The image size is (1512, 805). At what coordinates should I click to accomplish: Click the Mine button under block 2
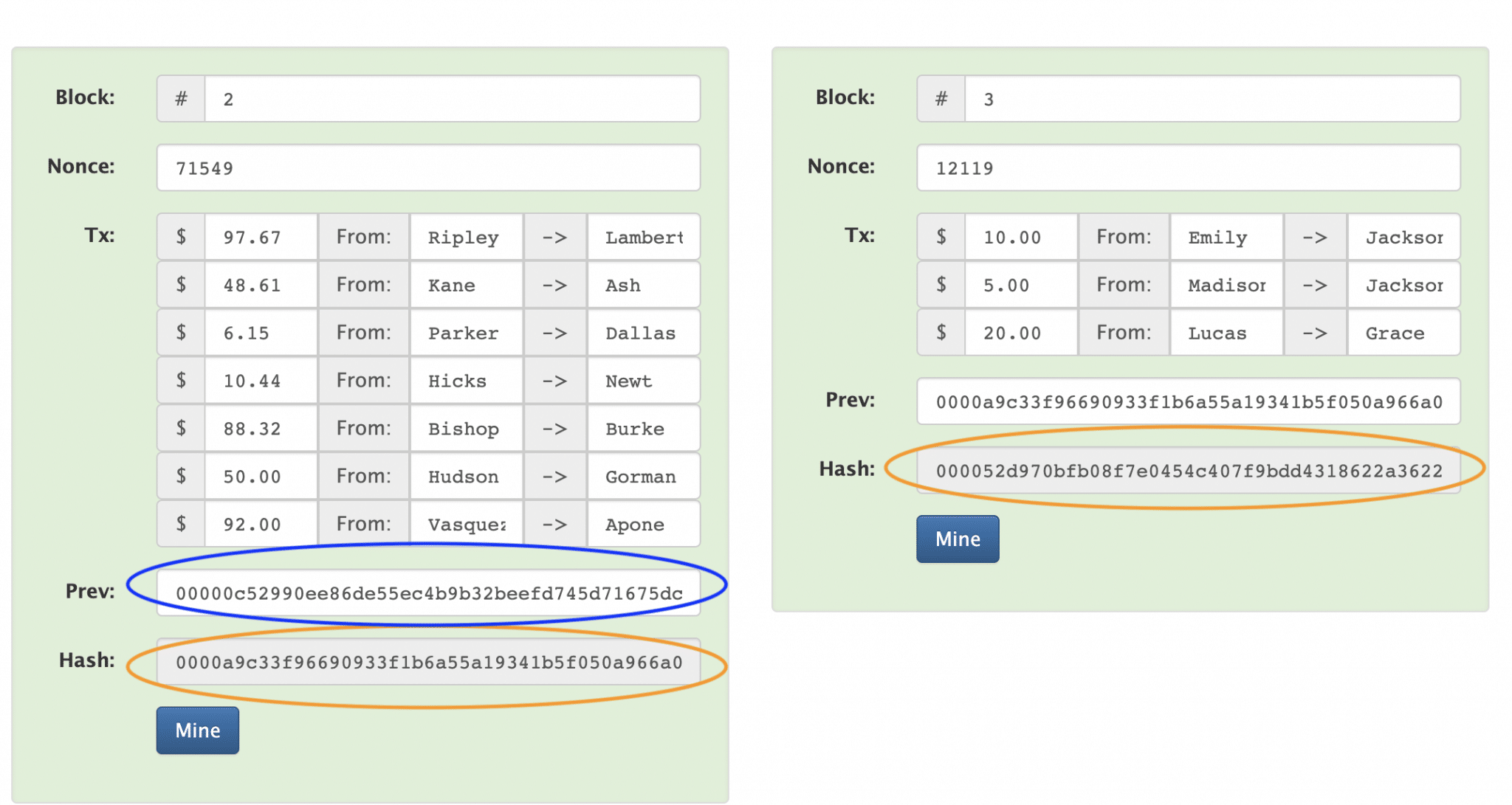197,730
